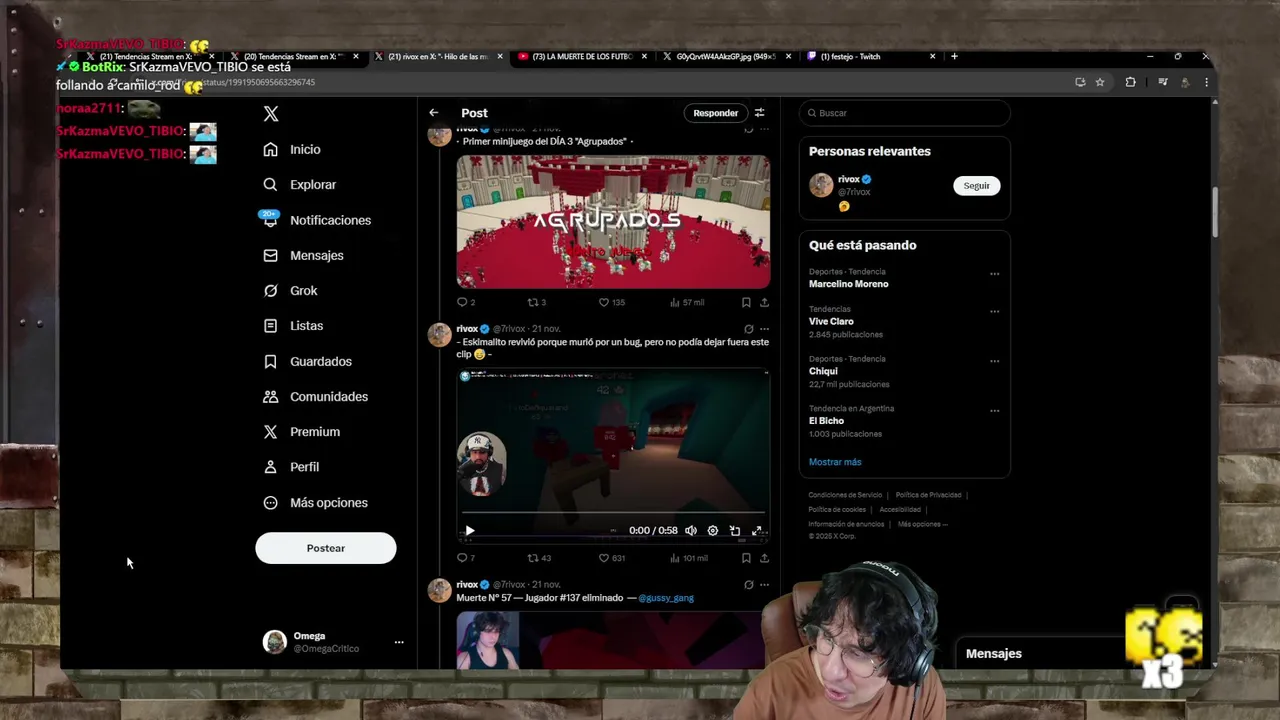Switch to the YouTube LA MUERTE DE LOS FUTBOL tab
This screenshot has height=720, width=1280.
coord(582,57)
